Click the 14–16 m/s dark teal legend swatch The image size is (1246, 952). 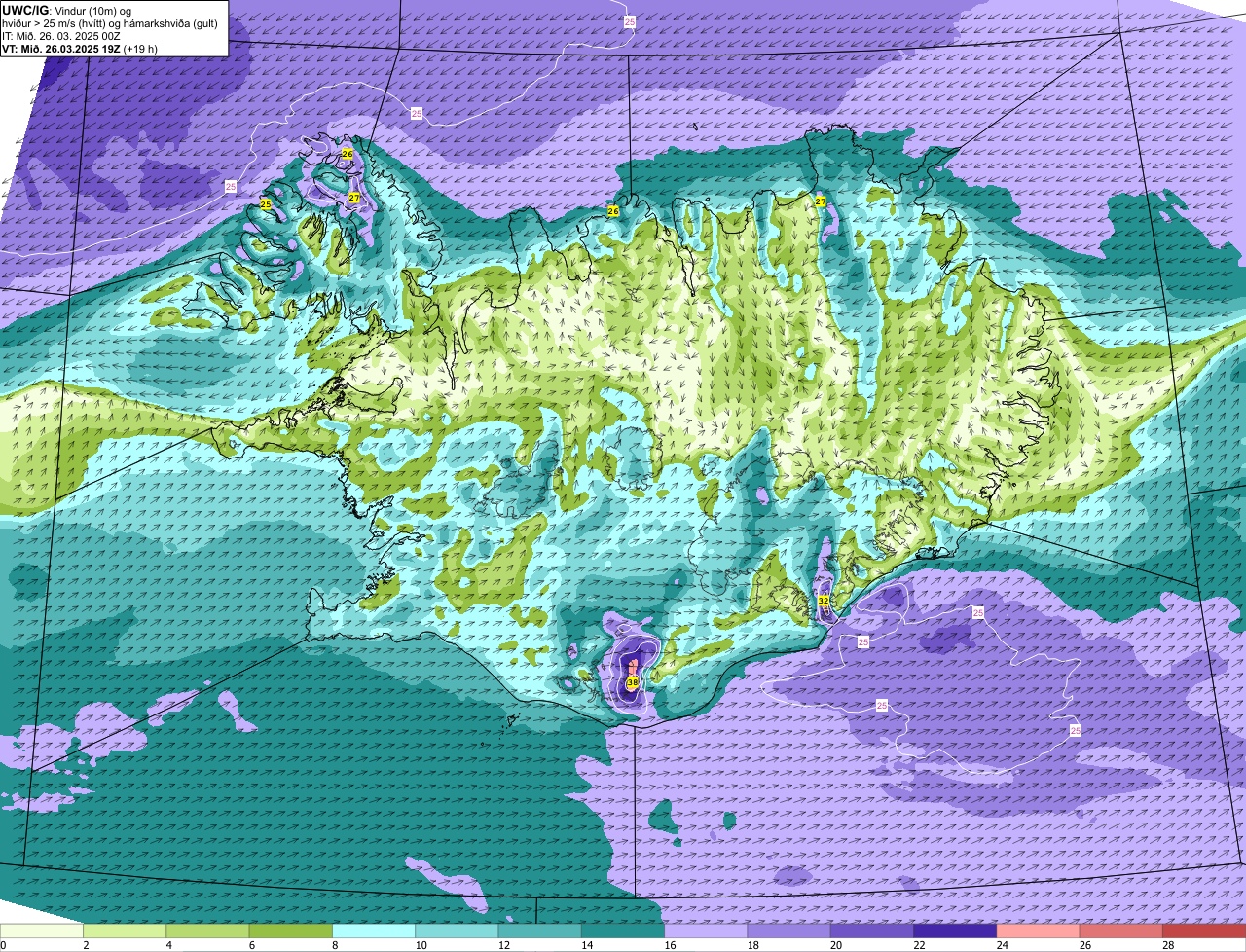coord(623,931)
